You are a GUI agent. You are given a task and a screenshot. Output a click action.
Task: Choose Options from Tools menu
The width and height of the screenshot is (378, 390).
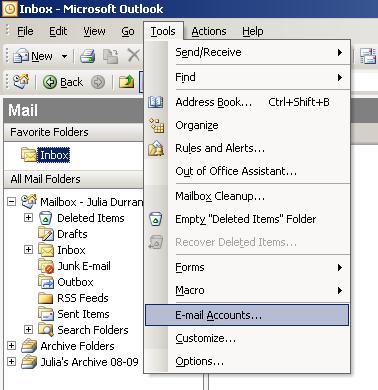247,361
